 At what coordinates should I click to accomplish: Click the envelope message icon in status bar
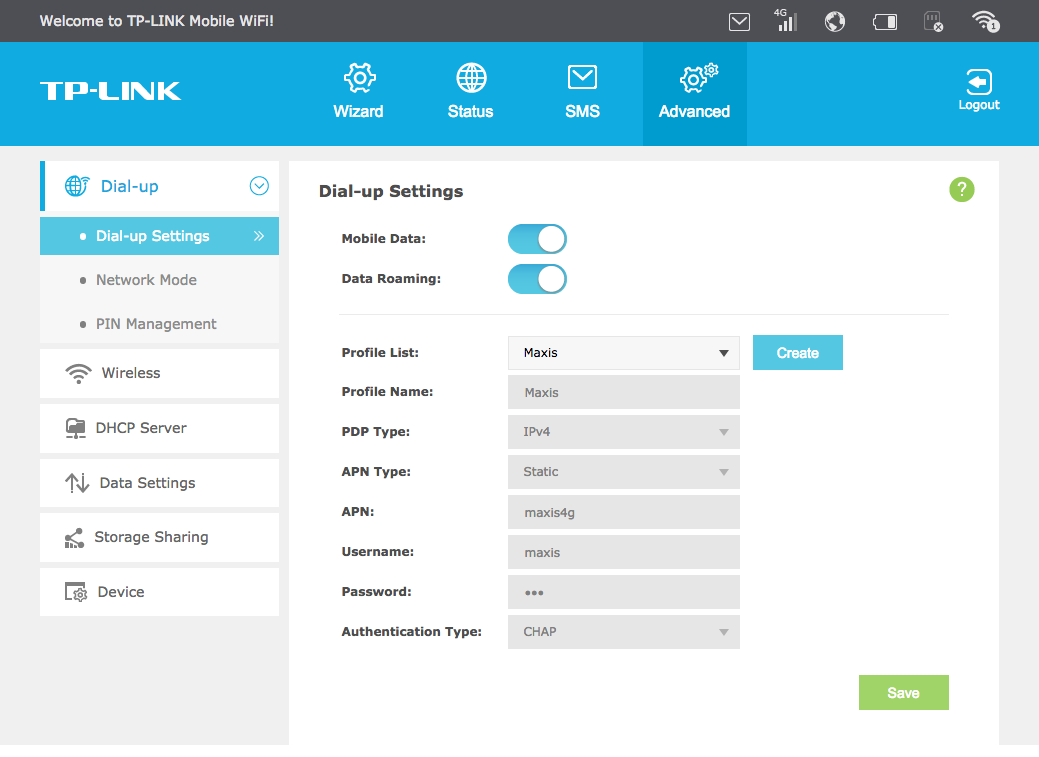tap(739, 21)
